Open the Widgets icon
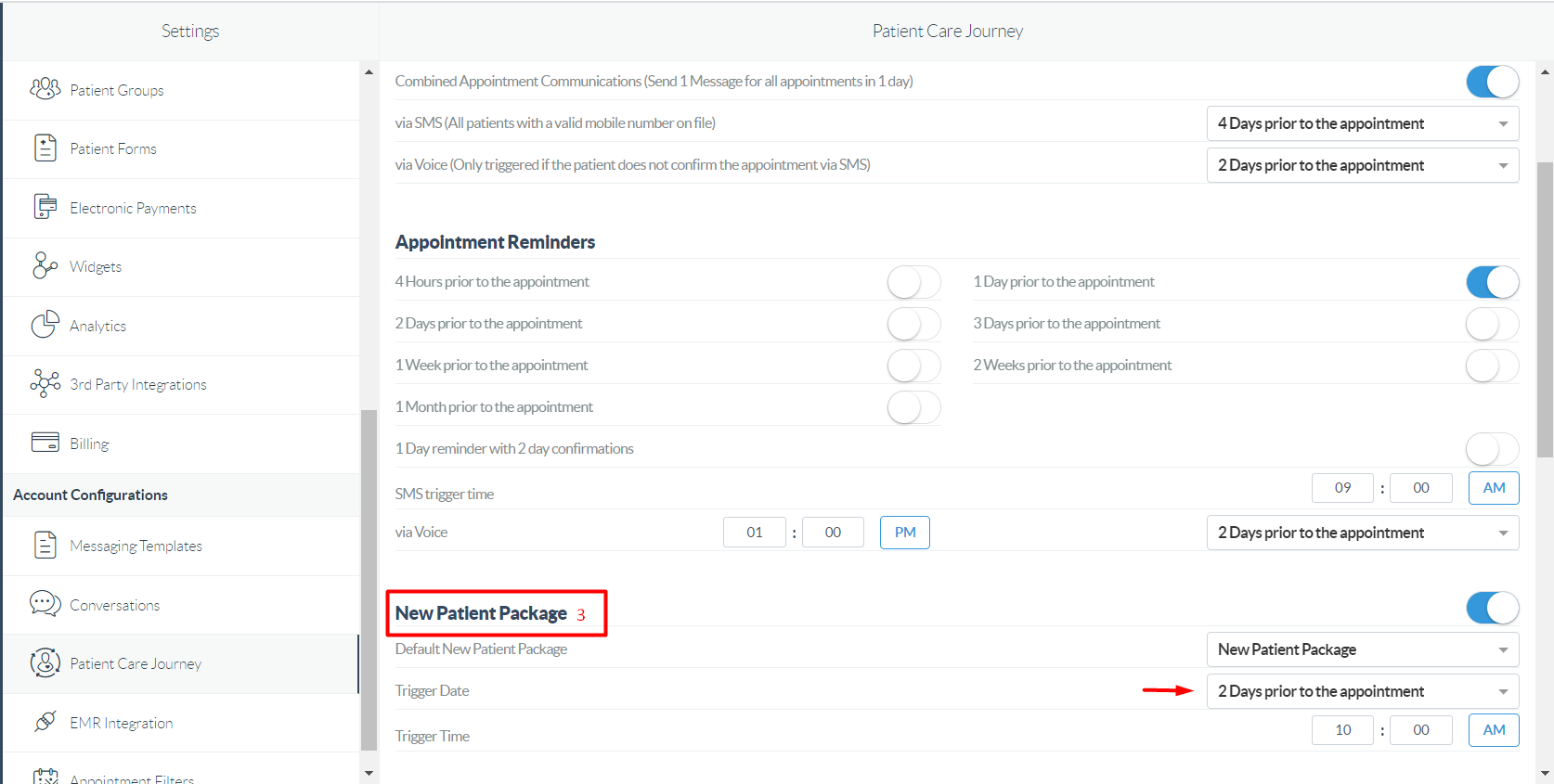Viewport: 1554px width, 784px height. 45,265
